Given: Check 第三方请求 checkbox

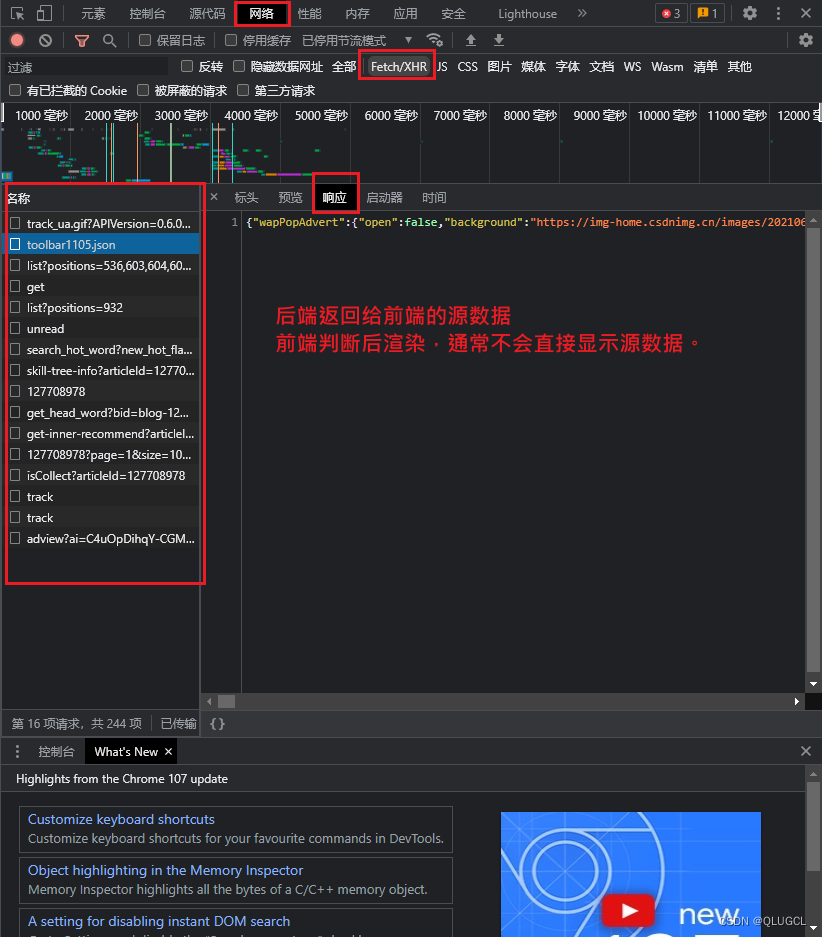Looking at the screenshot, I should [243, 90].
